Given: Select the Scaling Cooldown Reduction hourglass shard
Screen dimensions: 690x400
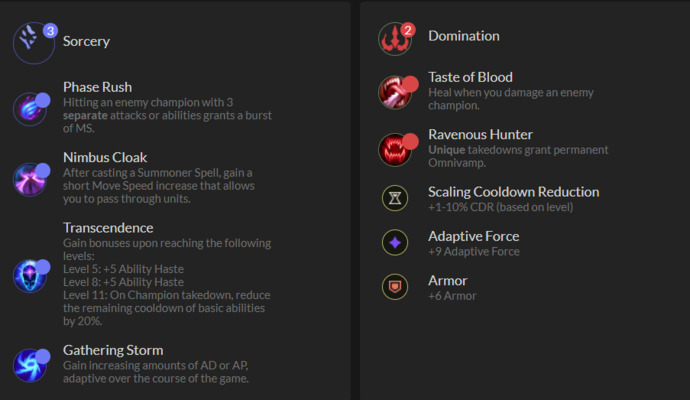Looking at the screenshot, I should [395, 198].
